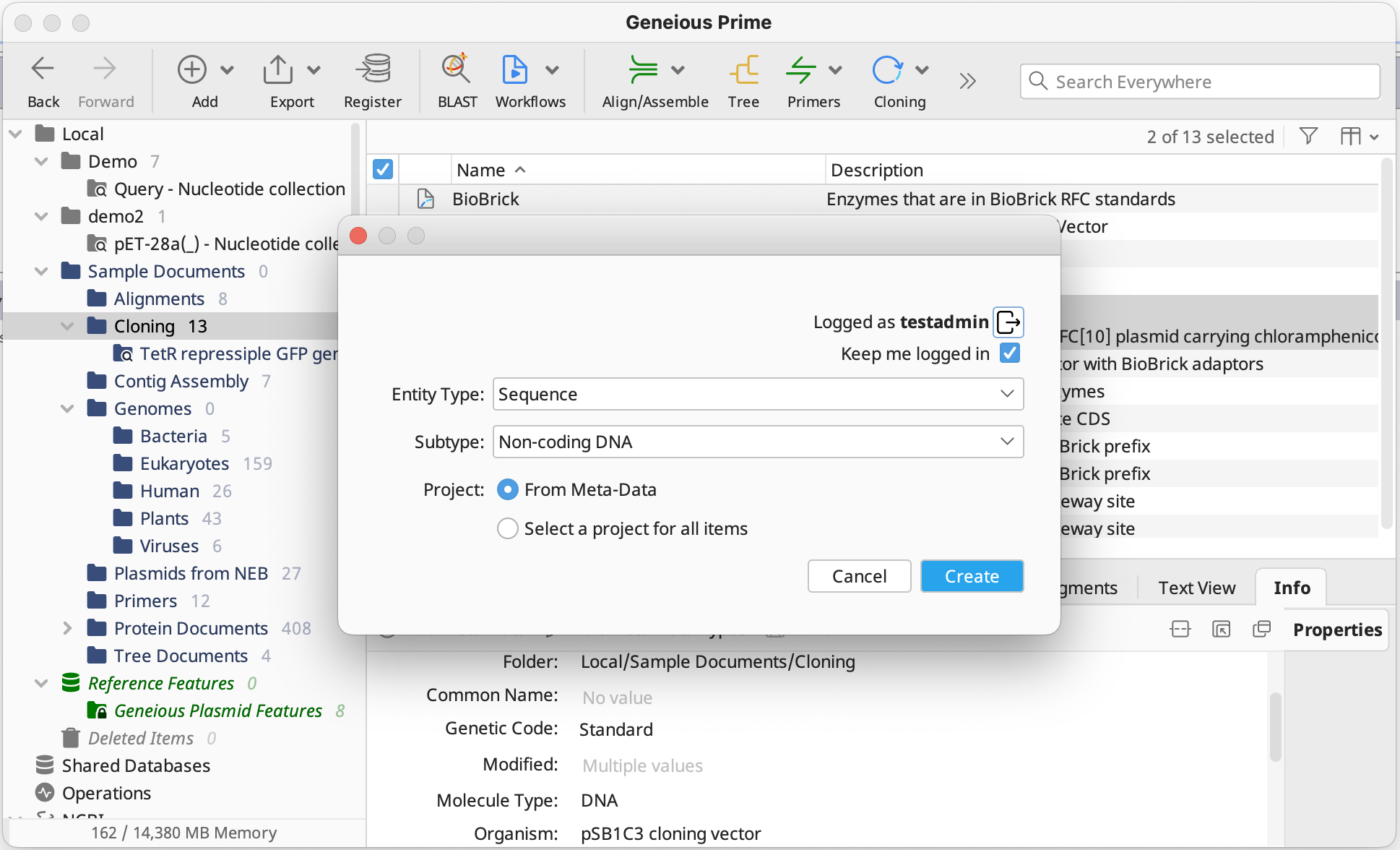Open the Subtype Non-coding DNA dropdown

click(758, 442)
